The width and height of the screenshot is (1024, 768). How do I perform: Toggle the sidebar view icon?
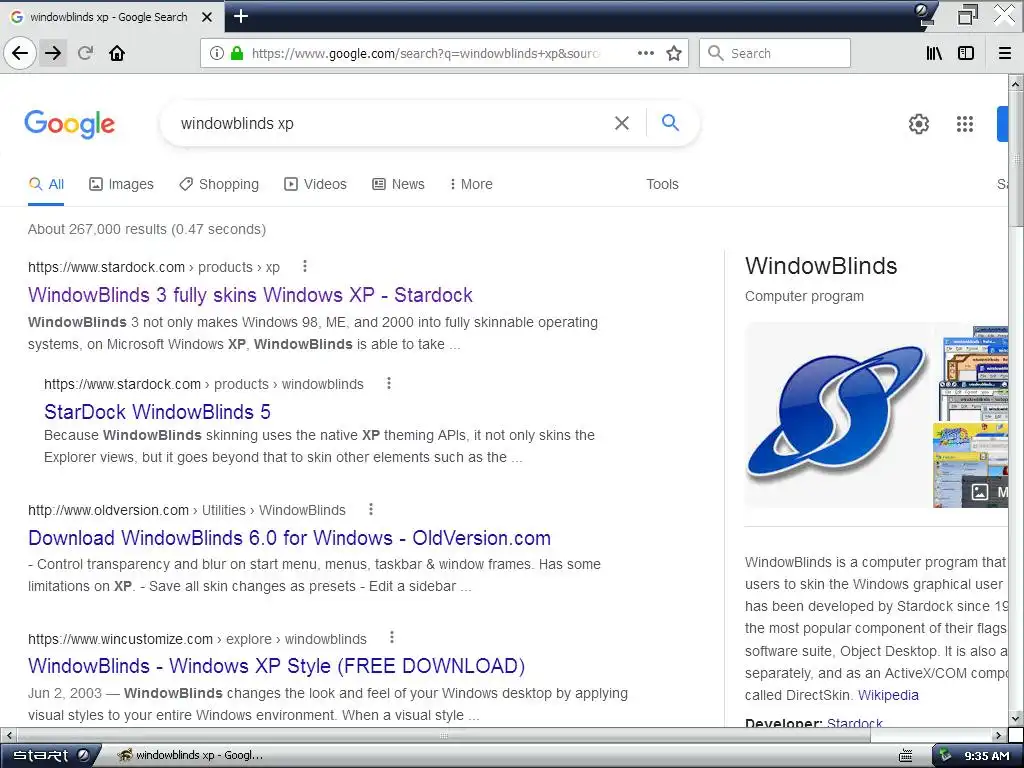click(x=966, y=53)
